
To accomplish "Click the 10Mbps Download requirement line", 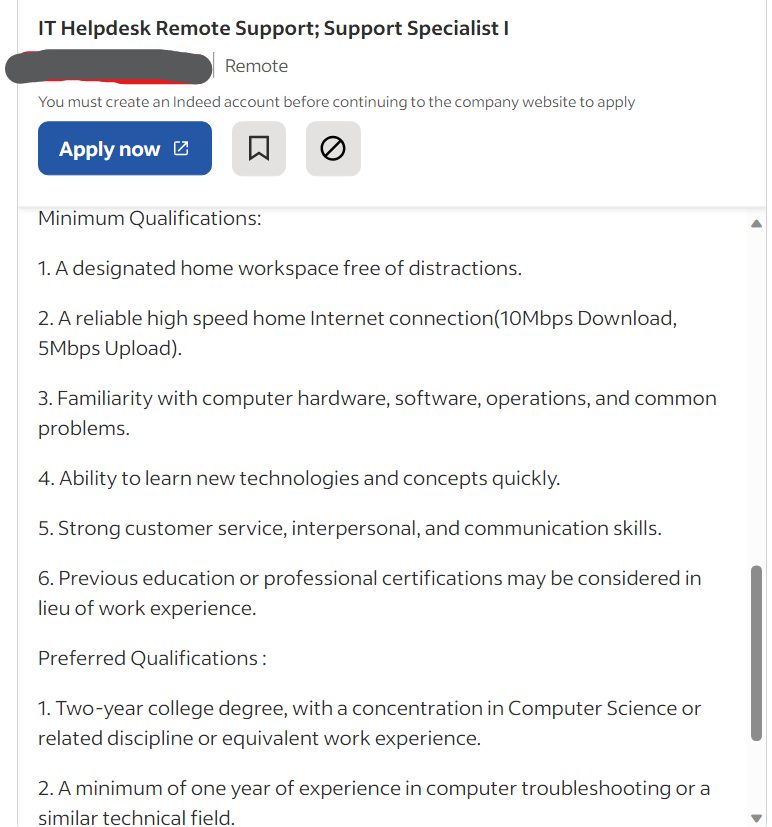I will [355, 317].
